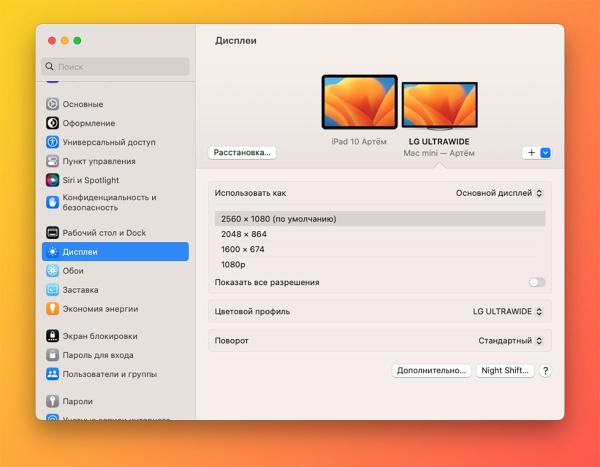Click Рабочий стол и Dock label

coord(104,233)
